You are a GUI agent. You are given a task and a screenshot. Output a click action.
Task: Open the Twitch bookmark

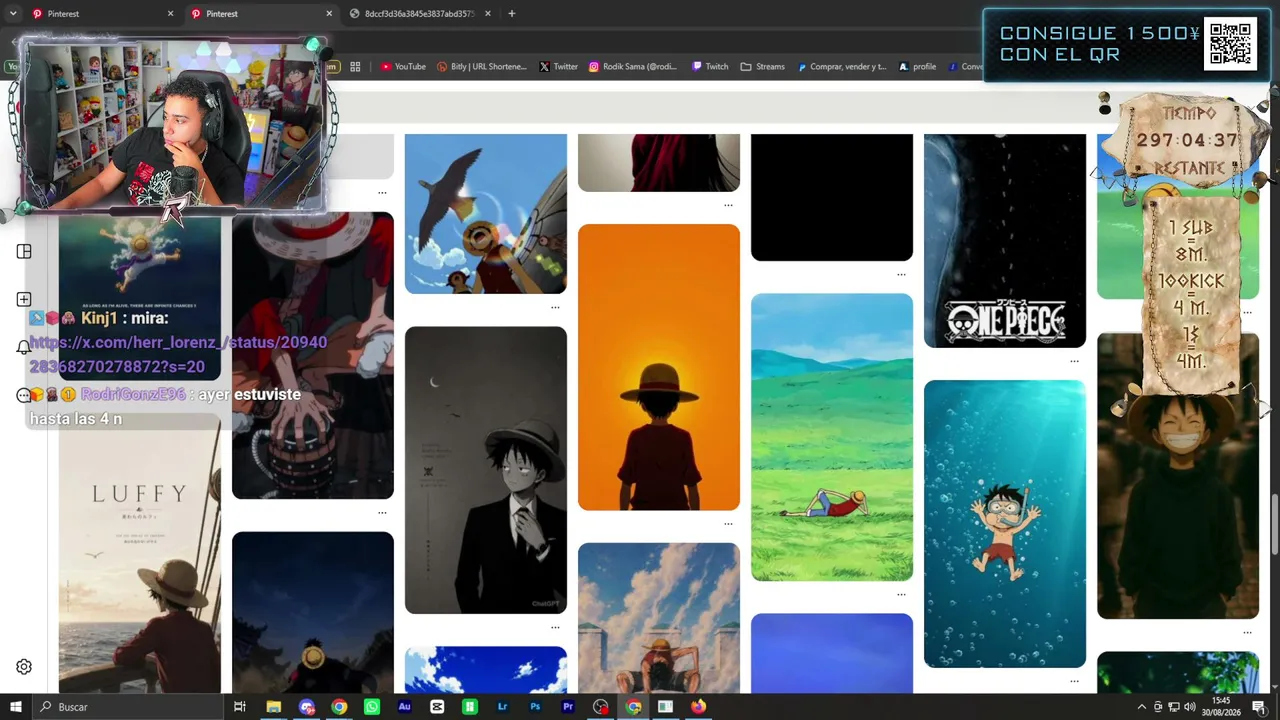[709, 67]
